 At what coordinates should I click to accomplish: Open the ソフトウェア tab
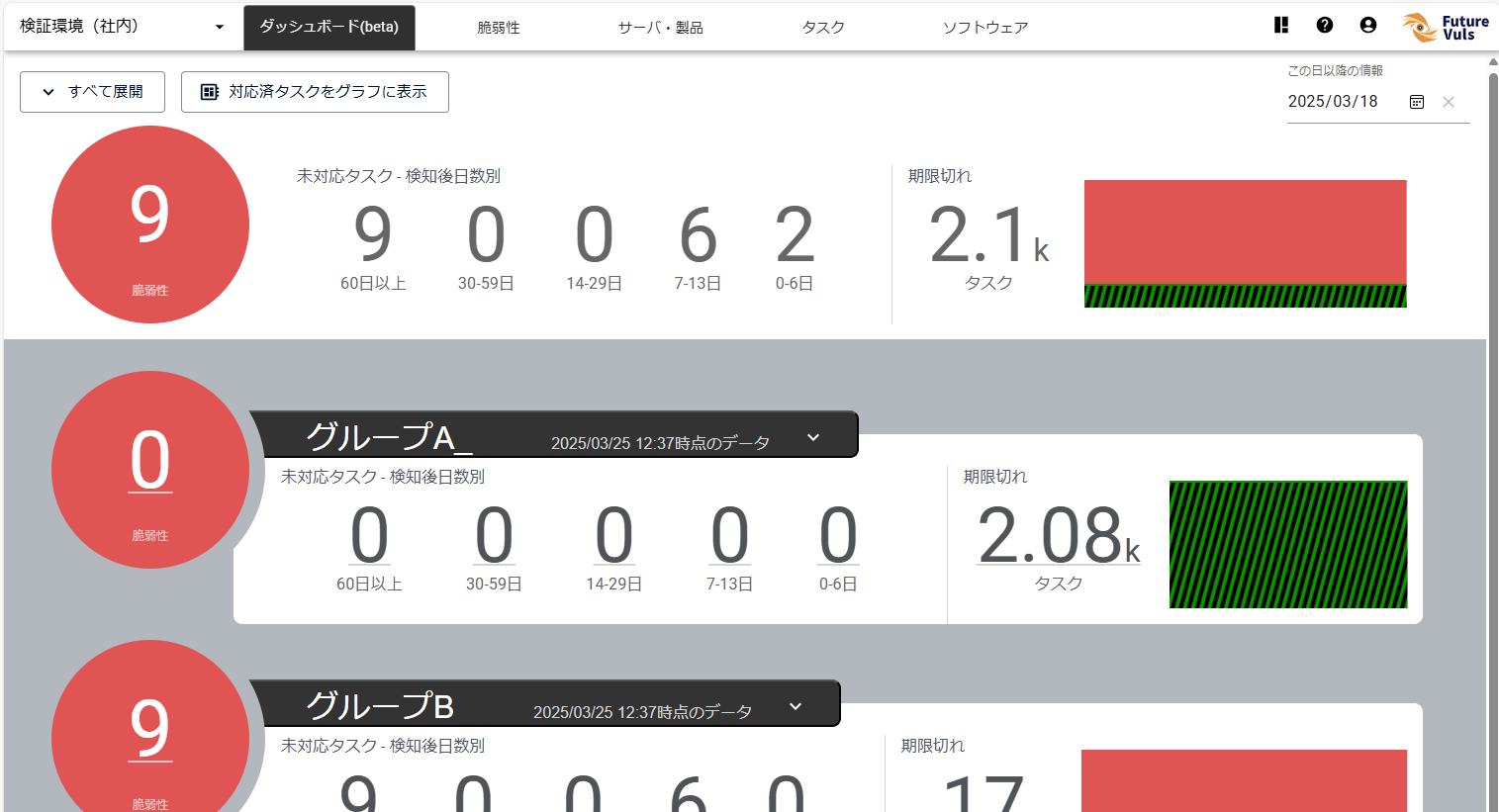(x=985, y=28)
